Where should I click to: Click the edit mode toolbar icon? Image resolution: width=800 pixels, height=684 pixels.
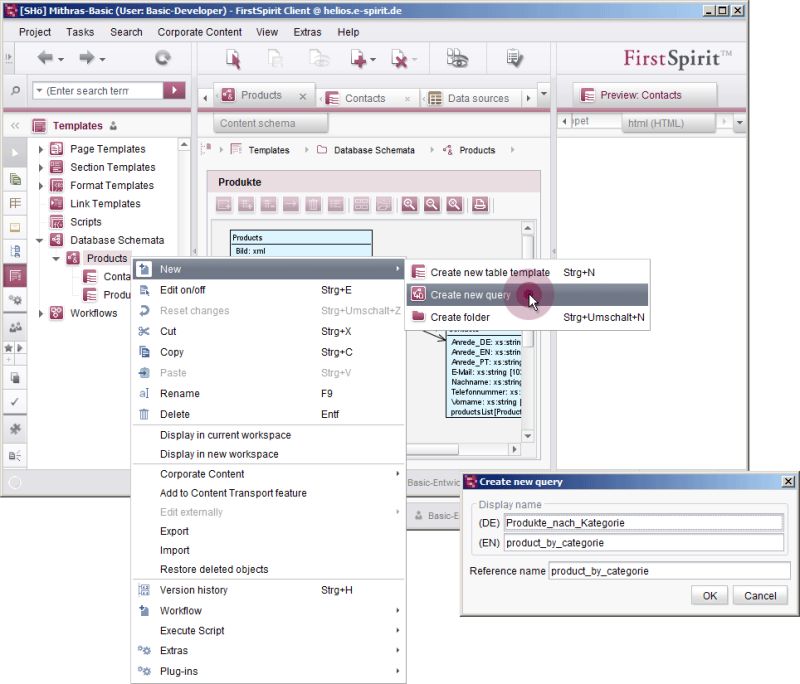click(233, 59)
